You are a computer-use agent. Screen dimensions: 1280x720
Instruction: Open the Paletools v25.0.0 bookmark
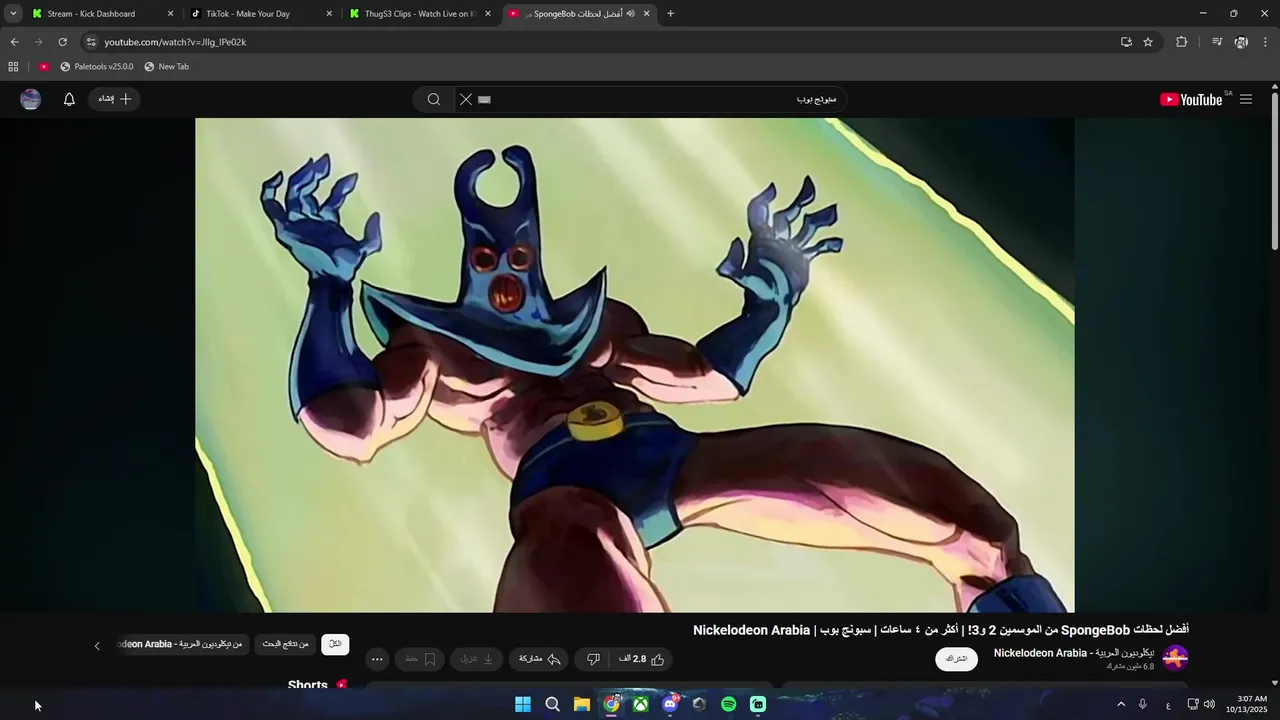click(x=96, y=67)
